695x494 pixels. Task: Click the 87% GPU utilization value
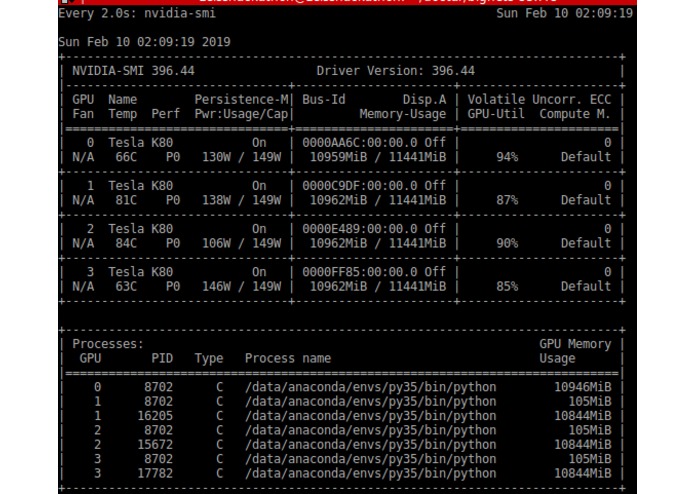(x=507, y=200)
